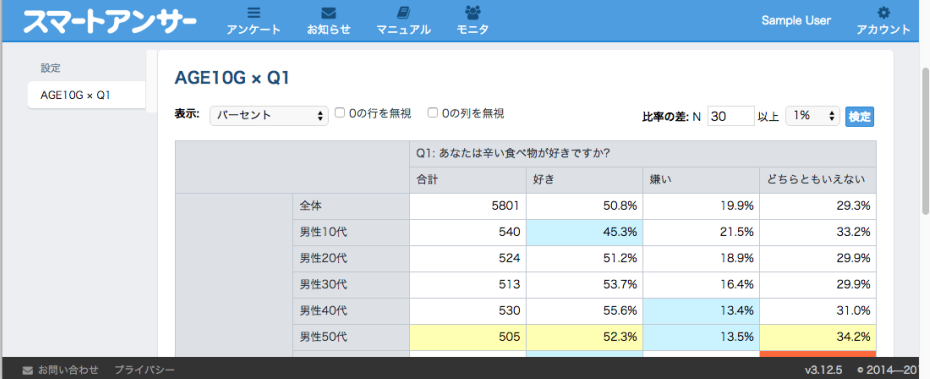Open the アンケート list icon
Screen dimensions: 930x379
tap(253, 12)
